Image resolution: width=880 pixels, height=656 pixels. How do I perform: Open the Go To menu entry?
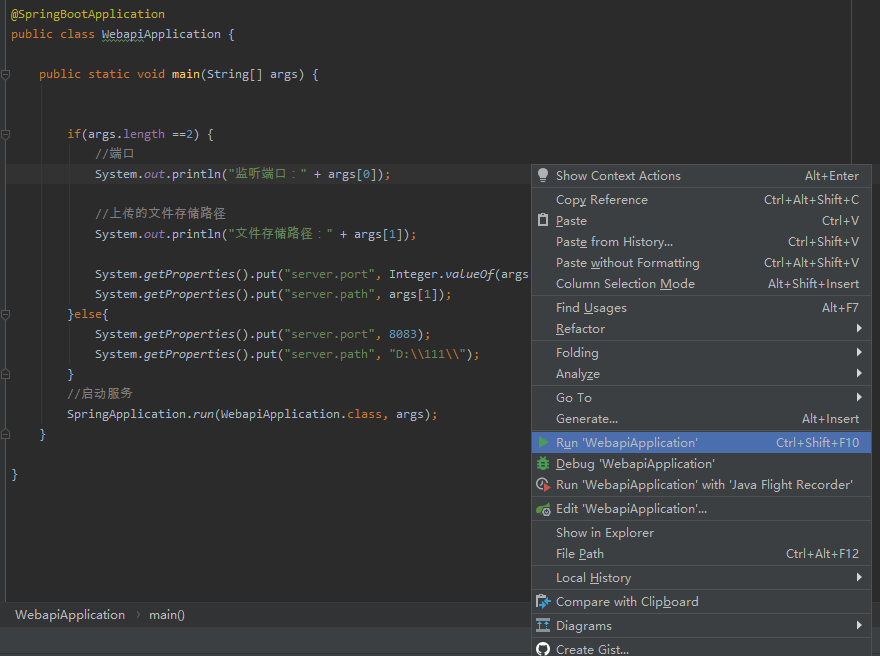[x=701, y=397]
